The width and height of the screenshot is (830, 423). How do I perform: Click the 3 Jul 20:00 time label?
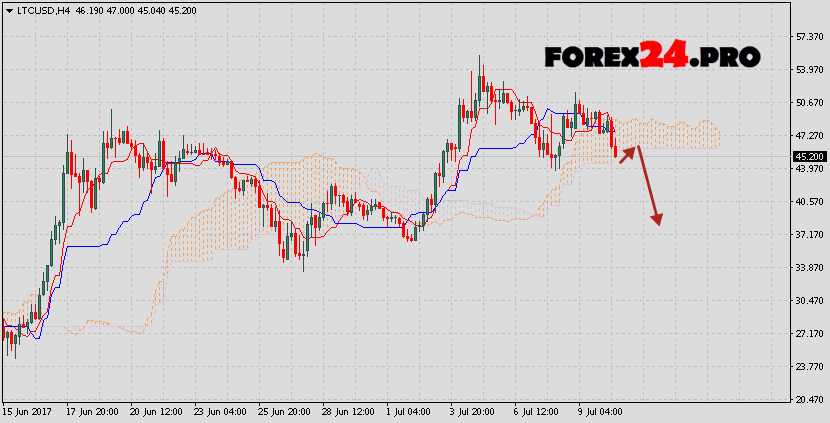tap(473, 411)
